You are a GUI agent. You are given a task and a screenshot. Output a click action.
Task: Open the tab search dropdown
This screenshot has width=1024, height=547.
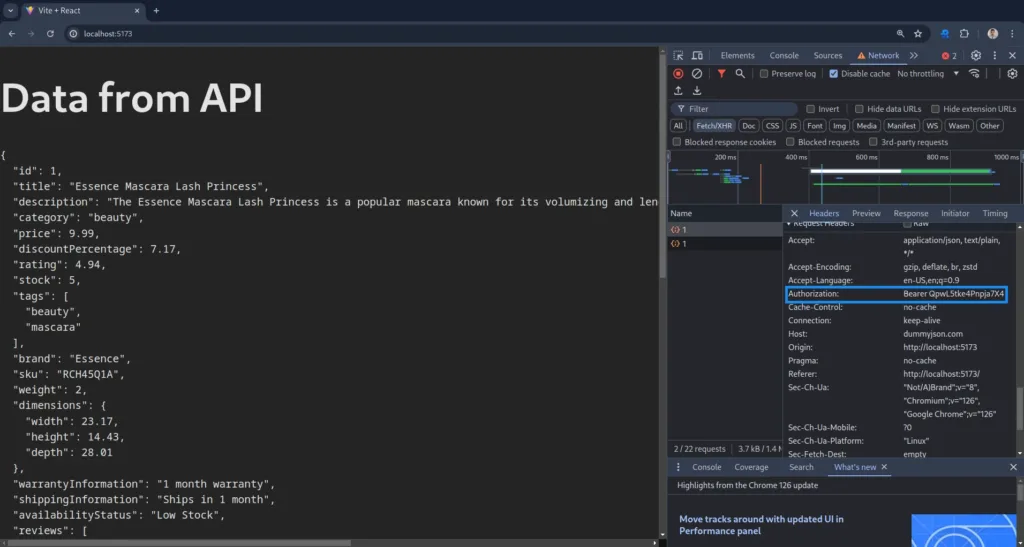[10, 10]
